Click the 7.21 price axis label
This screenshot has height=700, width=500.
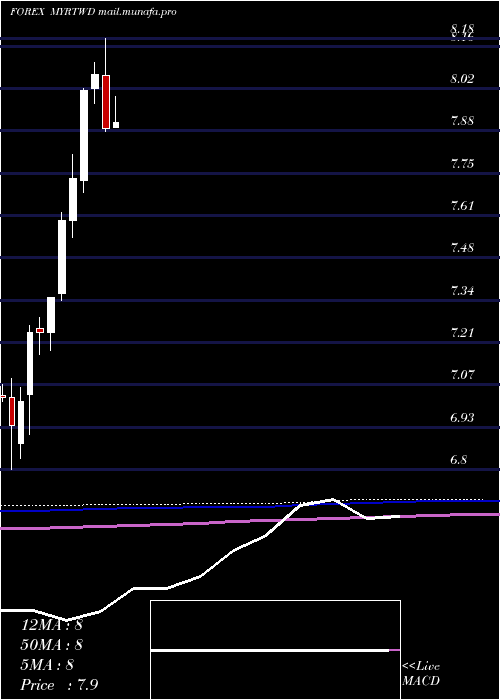462,333
